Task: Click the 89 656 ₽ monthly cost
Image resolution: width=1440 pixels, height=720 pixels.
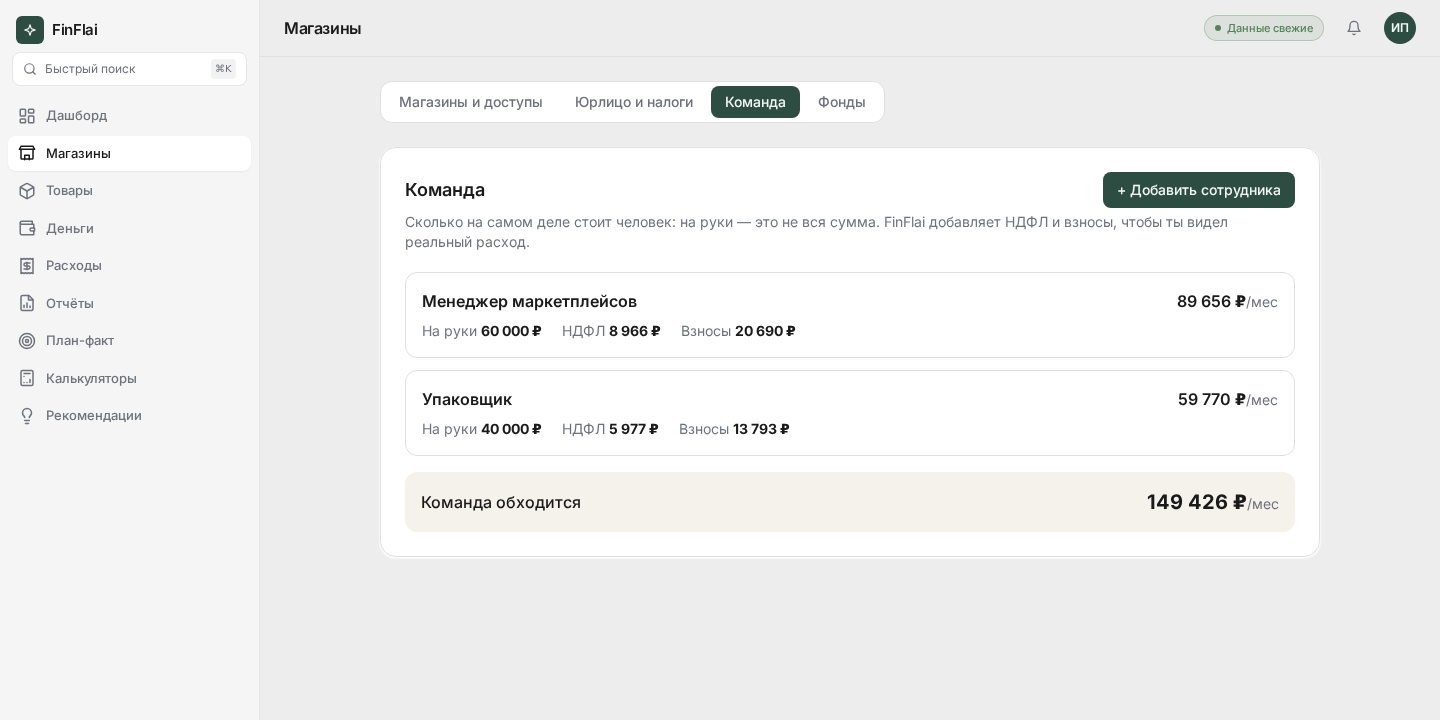Action: [1227, 302]
